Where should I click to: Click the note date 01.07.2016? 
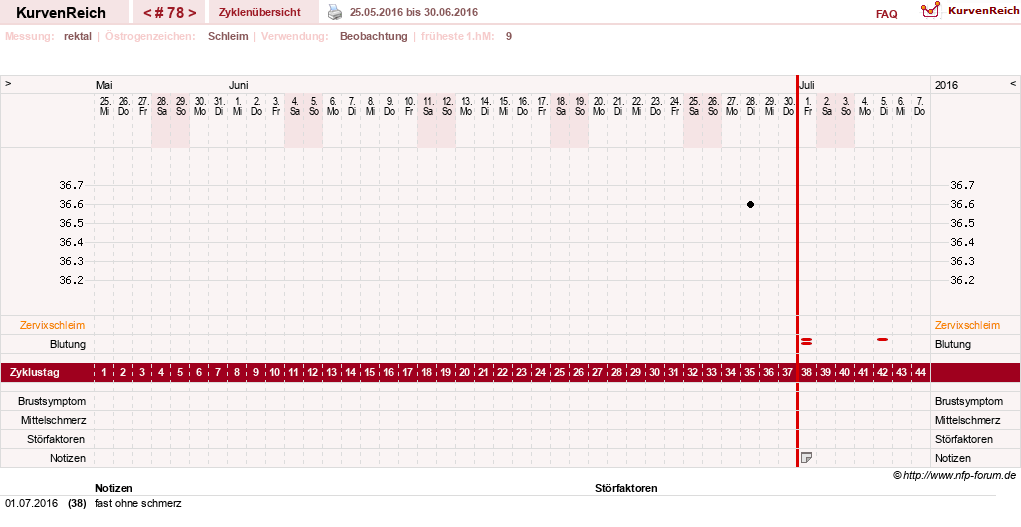31,504
